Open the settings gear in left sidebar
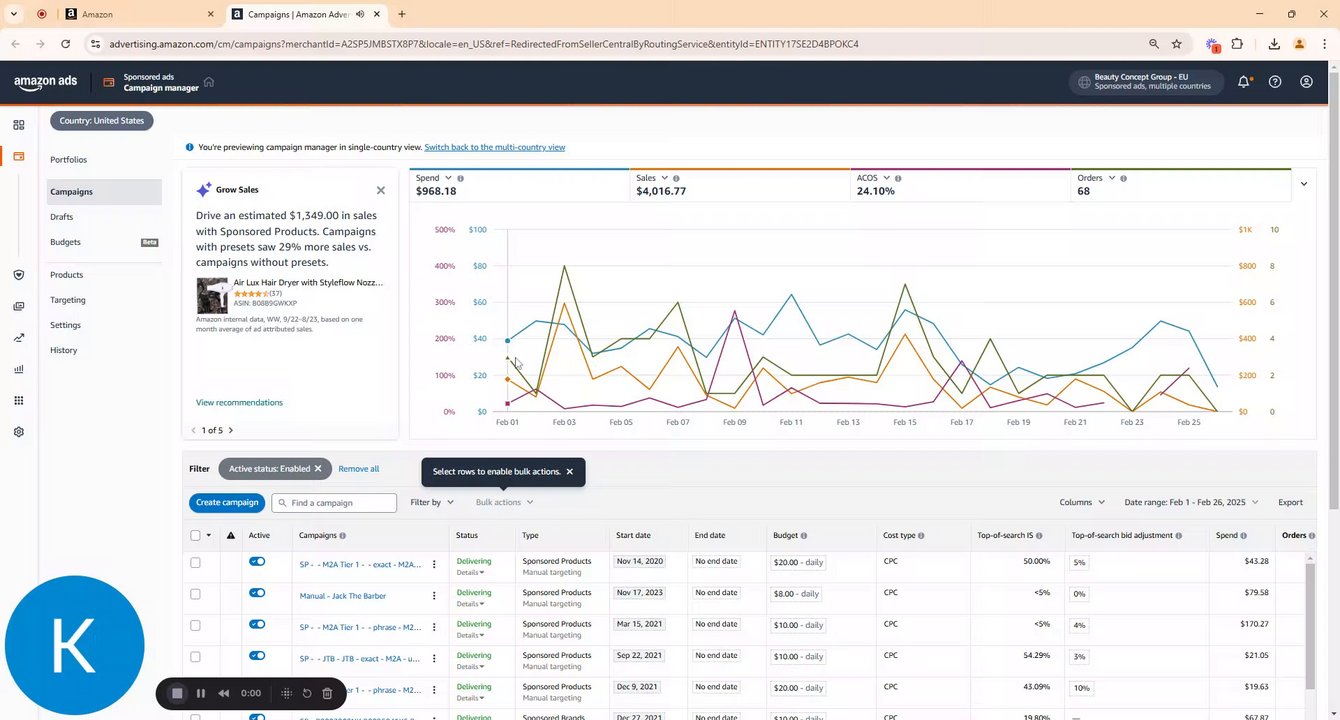The height and width of the screenshot is (720, 1340). pyautogui.click(x=18, y=432)
